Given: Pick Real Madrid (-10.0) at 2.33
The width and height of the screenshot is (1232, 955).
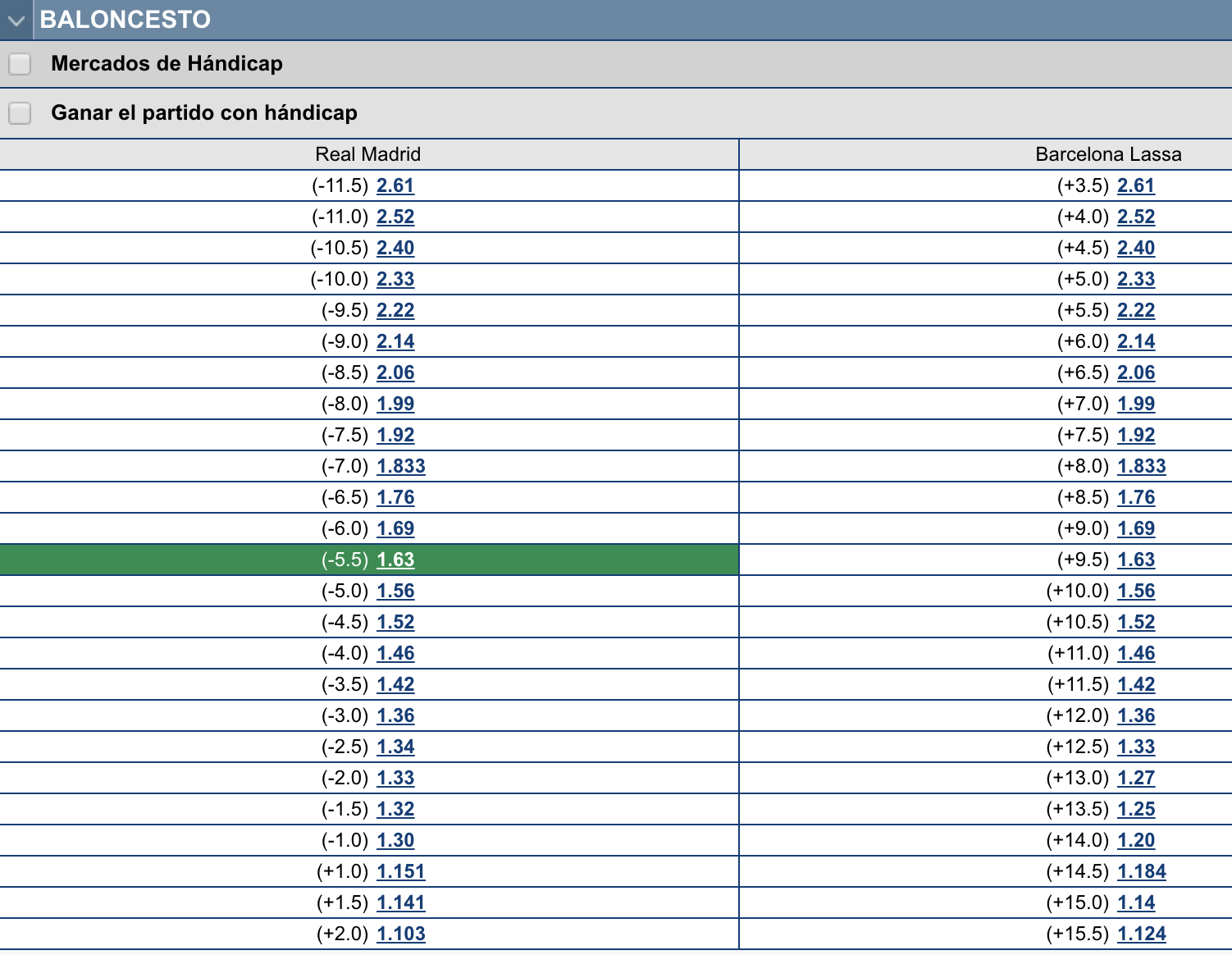Looking at the screenshot, I should (395, 279).
